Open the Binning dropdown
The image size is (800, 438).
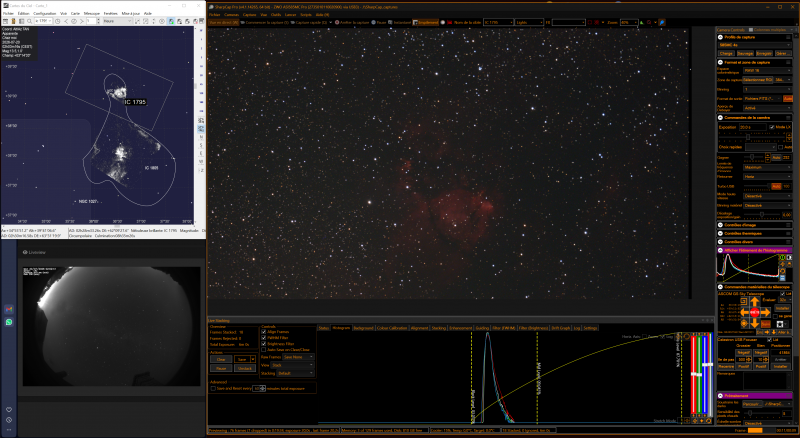pos(767,89)
